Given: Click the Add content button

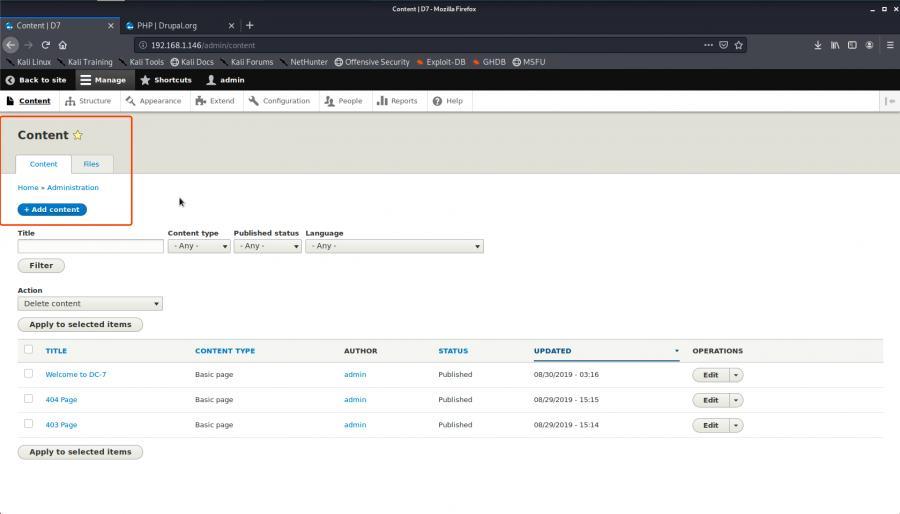Looking at the screenshot, I should pos(52,210).
